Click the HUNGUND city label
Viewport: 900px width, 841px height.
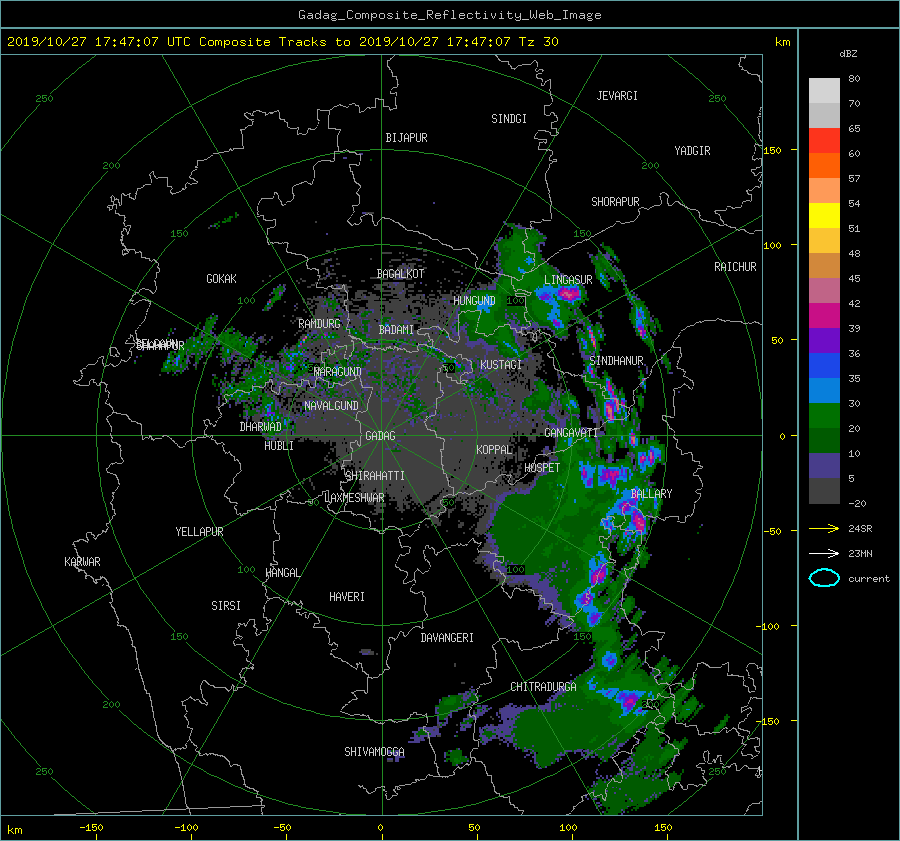click(x=474, y=301)
